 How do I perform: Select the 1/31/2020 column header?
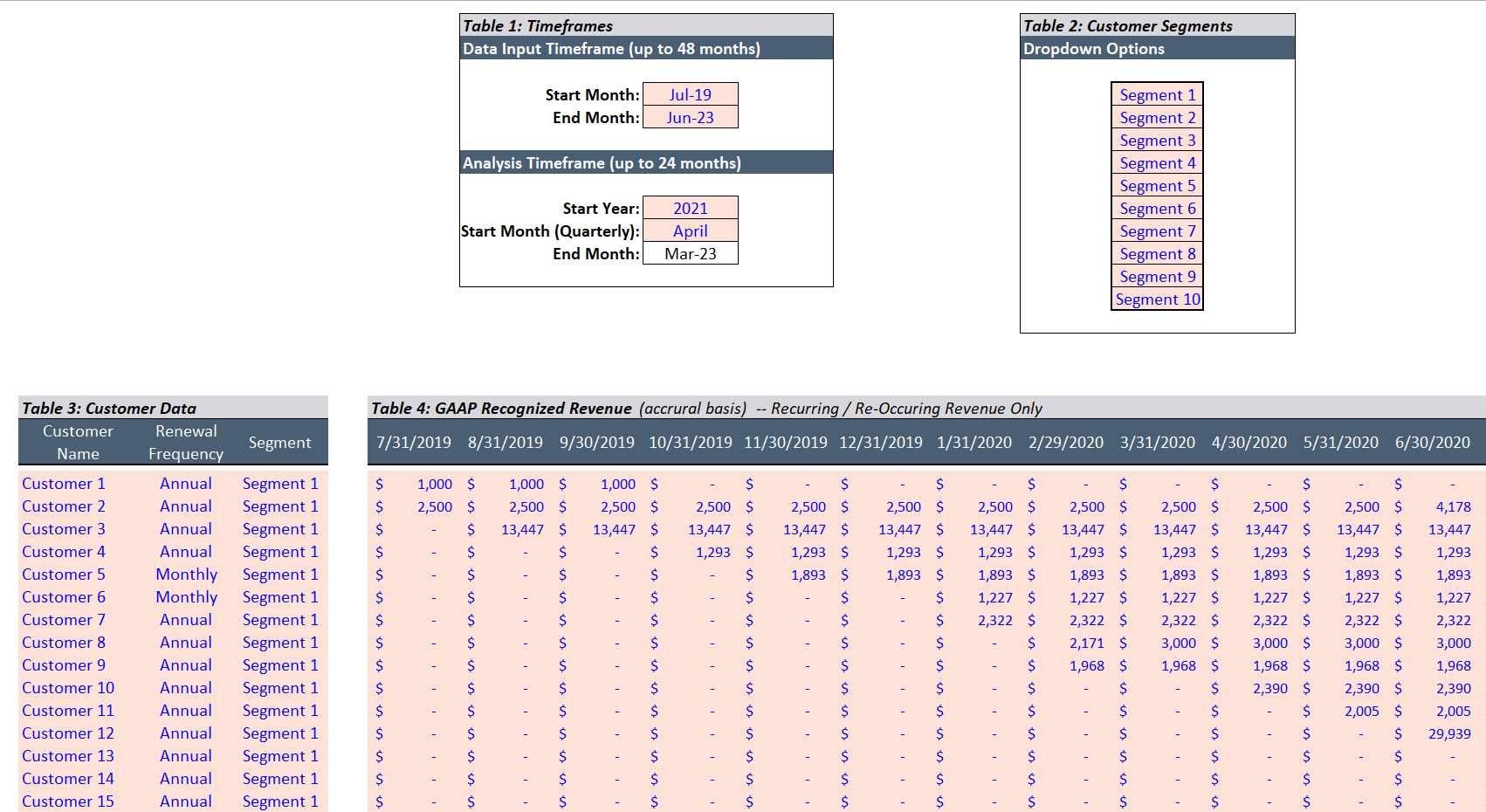click(974, 442)
